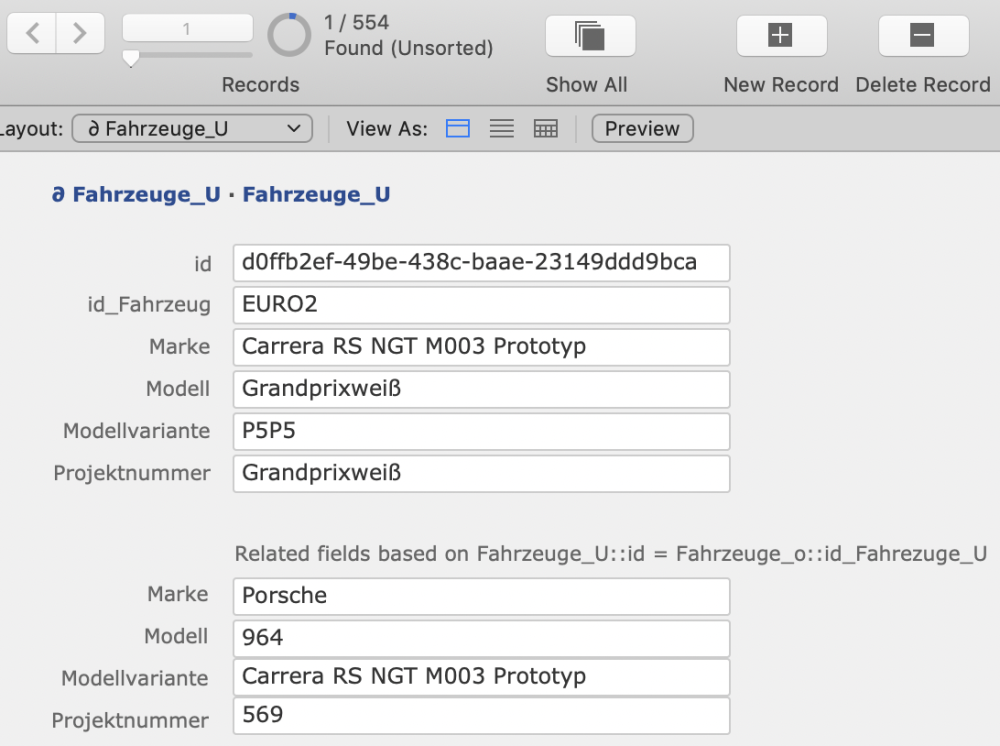Go to the next record arrow
The width and height of the screenshot is (1000, 746).
coord(80,34)
